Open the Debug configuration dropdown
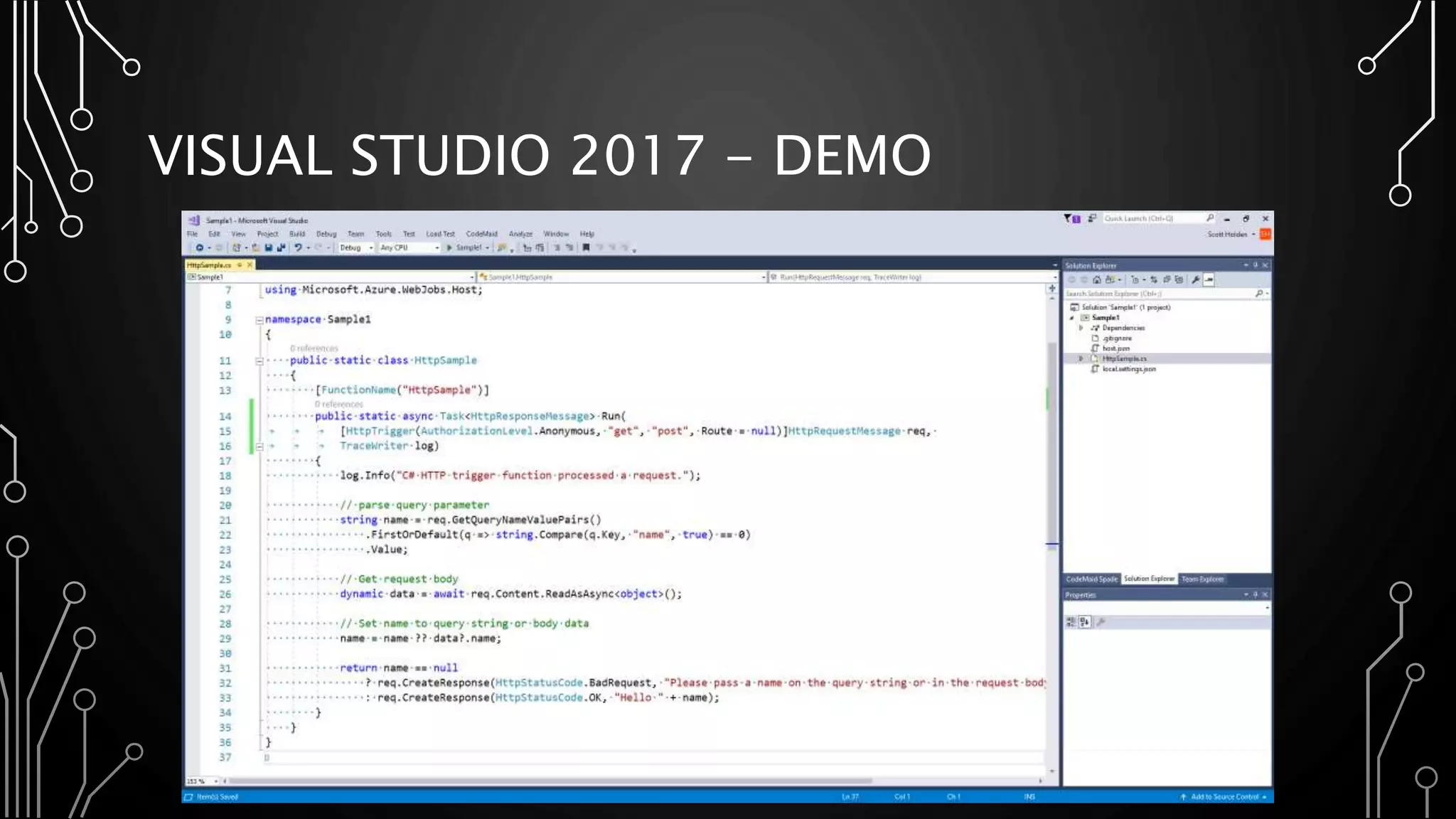Image resolution: width=1456 pixels, height=819 pixels. (x=356, y=247)
